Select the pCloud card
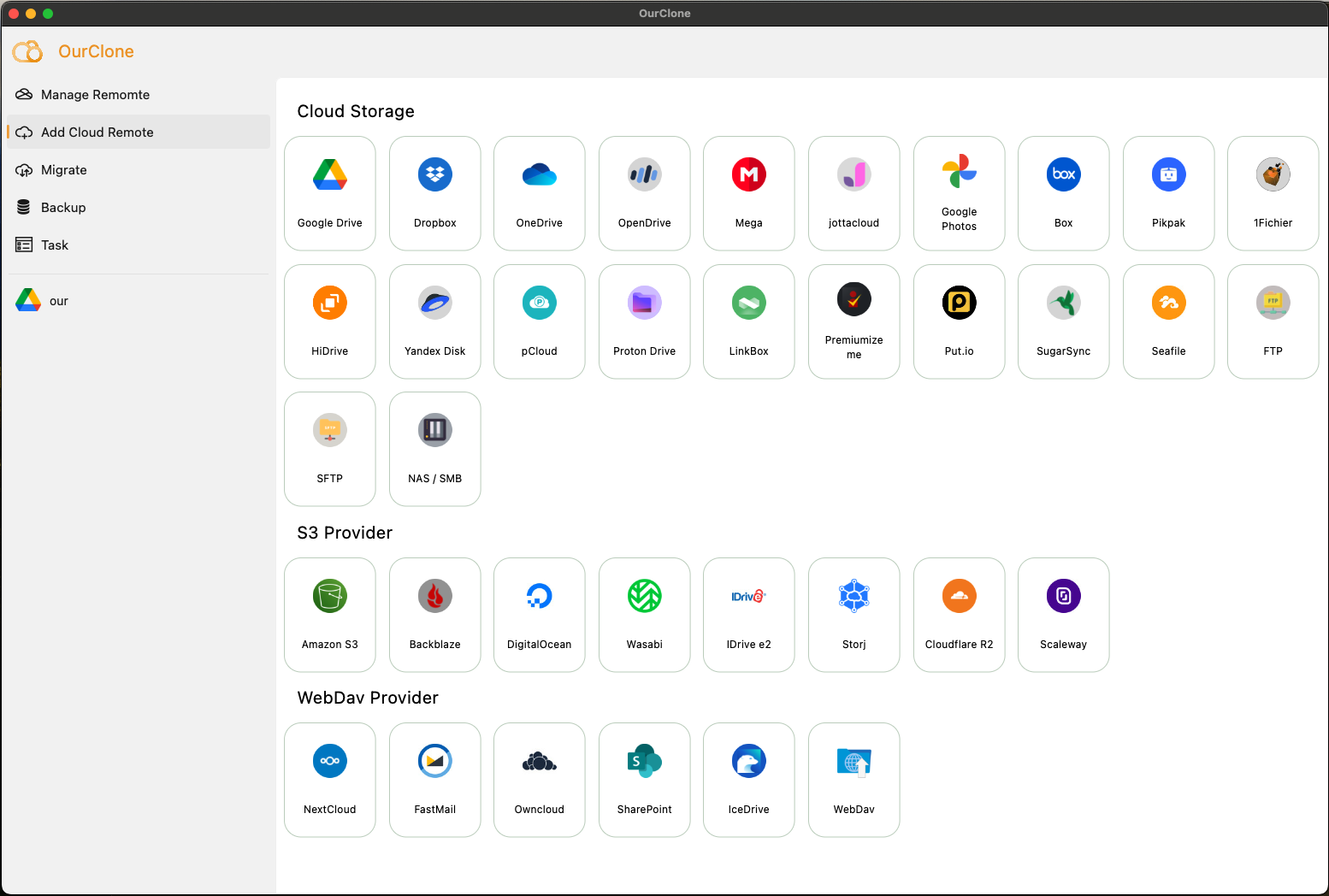The width and height of the screenshot is (1329, 896). (x=540, y=321)
